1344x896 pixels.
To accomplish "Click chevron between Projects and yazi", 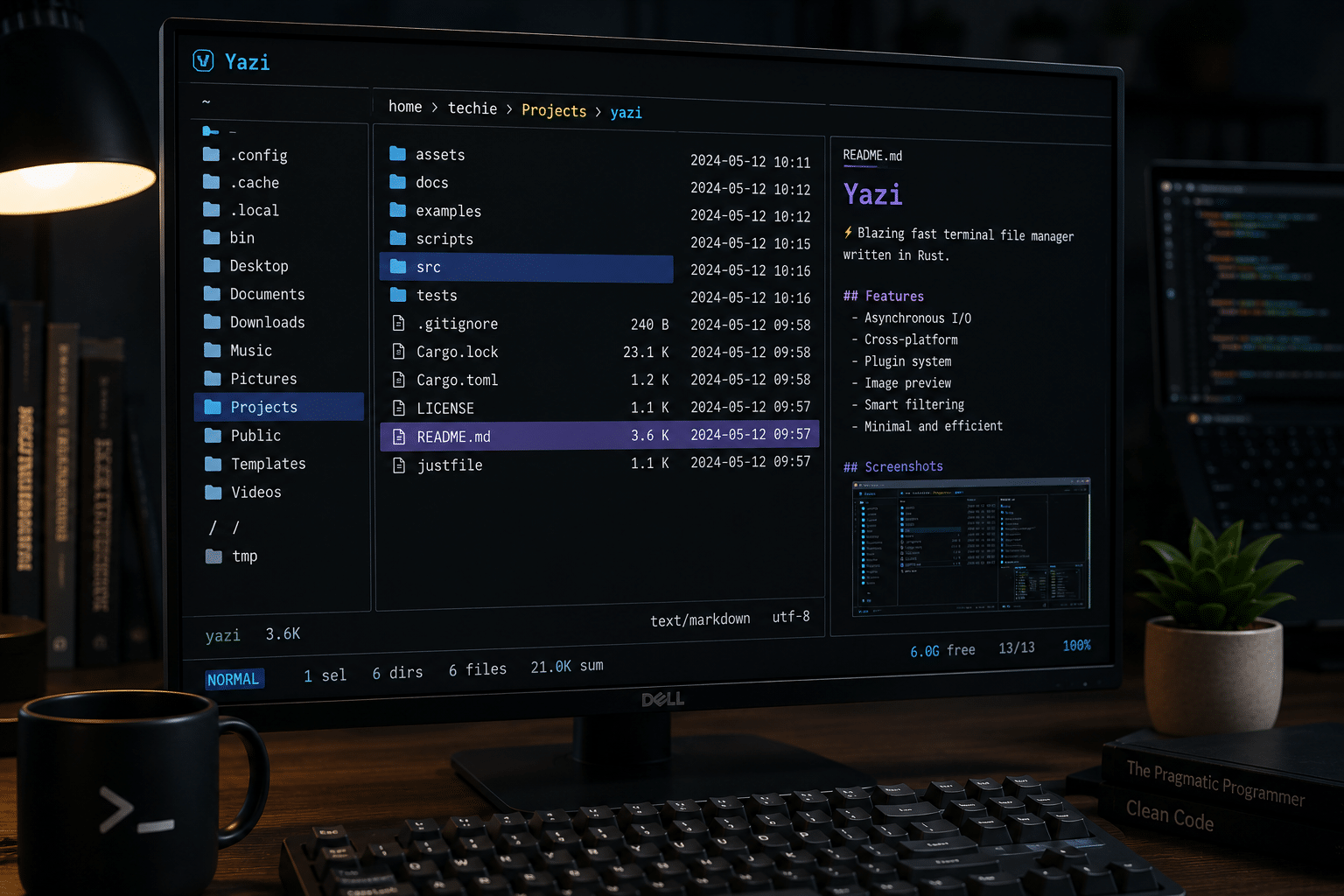I will (x=598, y=112).
